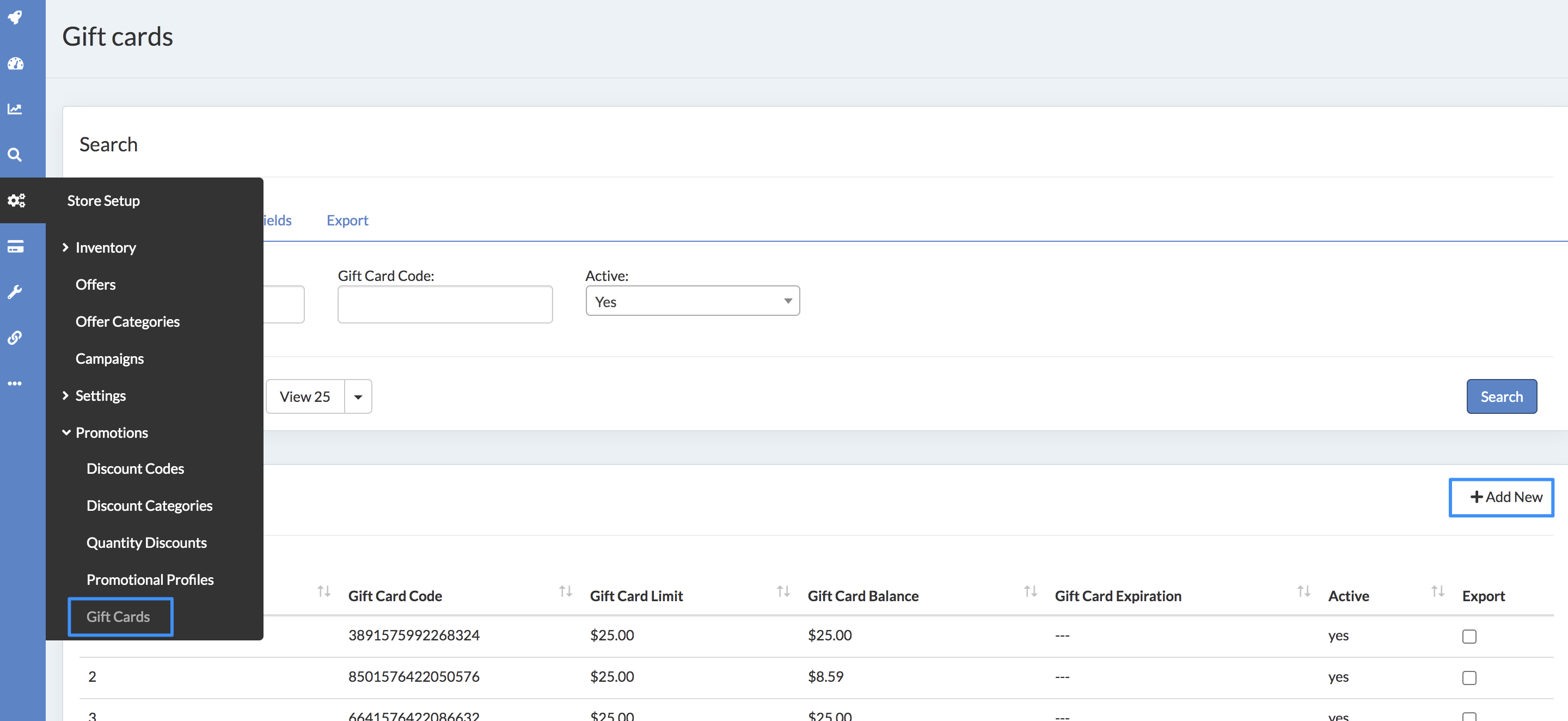This screenshot has height=721, width=1568.
Task: Click the wrench tools icon
Action: click(x=16, y=292)
